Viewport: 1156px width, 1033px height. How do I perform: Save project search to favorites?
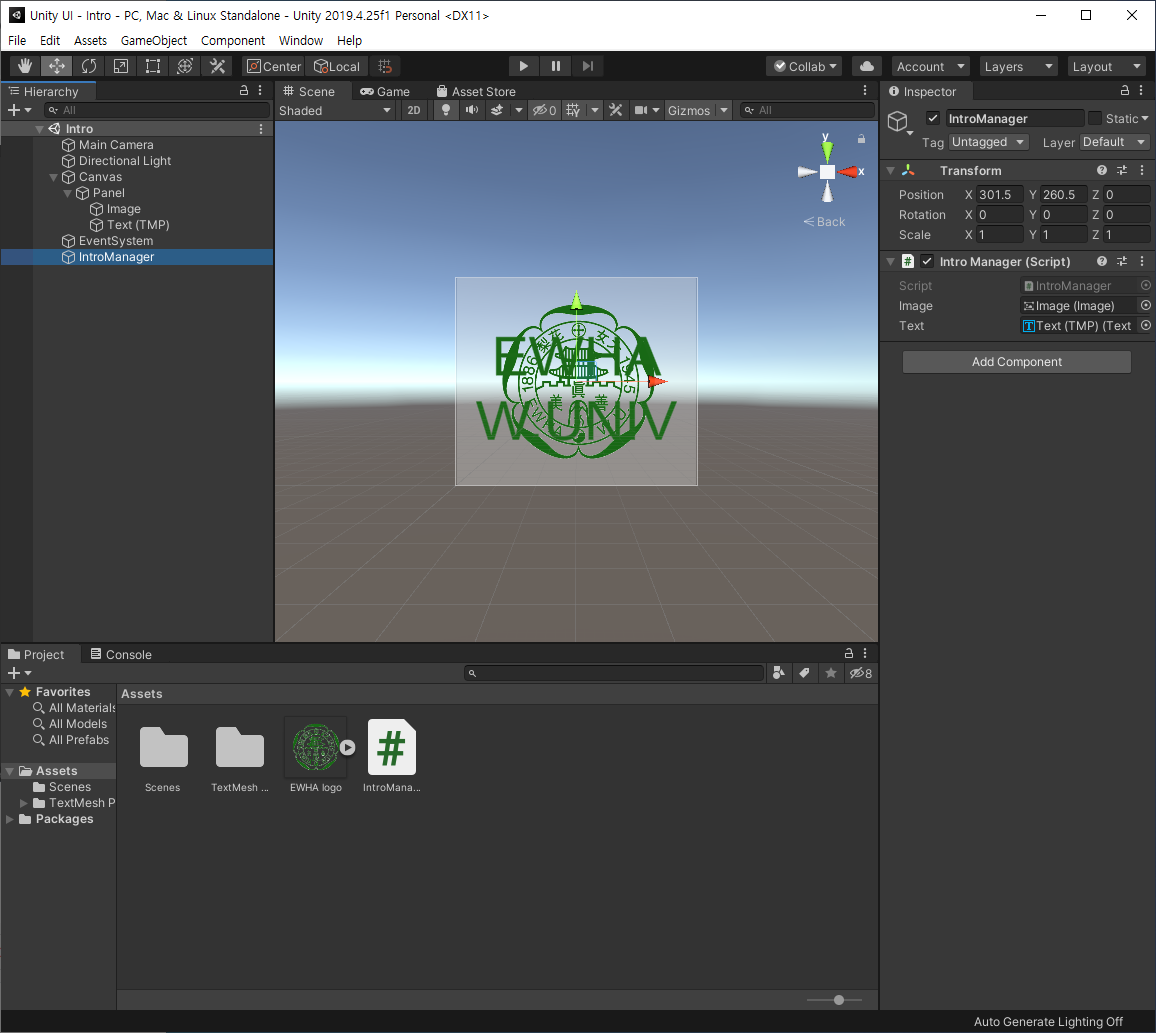831,672
